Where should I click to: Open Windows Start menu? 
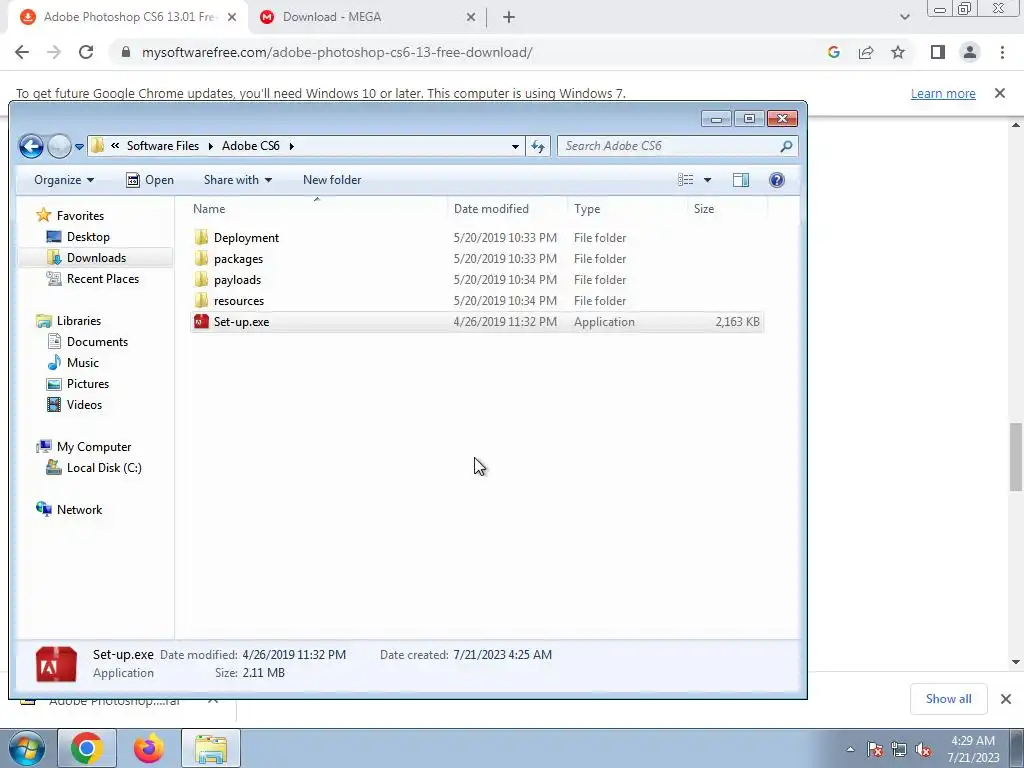(26, 748)
